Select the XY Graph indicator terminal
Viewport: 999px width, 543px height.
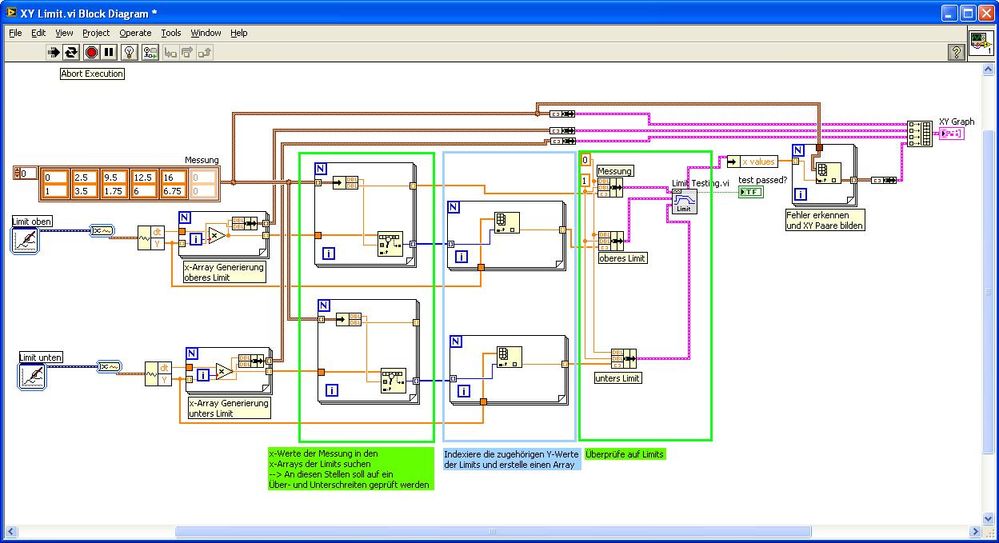[x=952, y=133]
